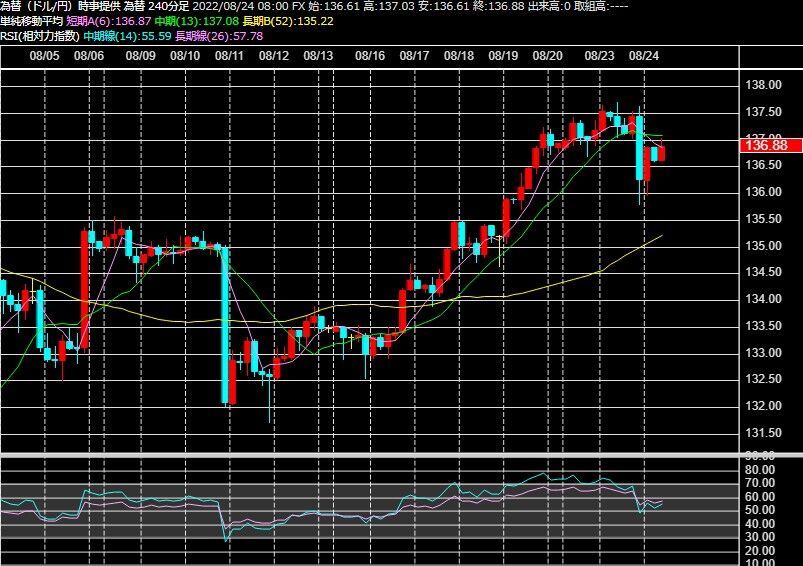
Task: Click the RSI(相対力指数) indicator title
Action: click(40, 36)
